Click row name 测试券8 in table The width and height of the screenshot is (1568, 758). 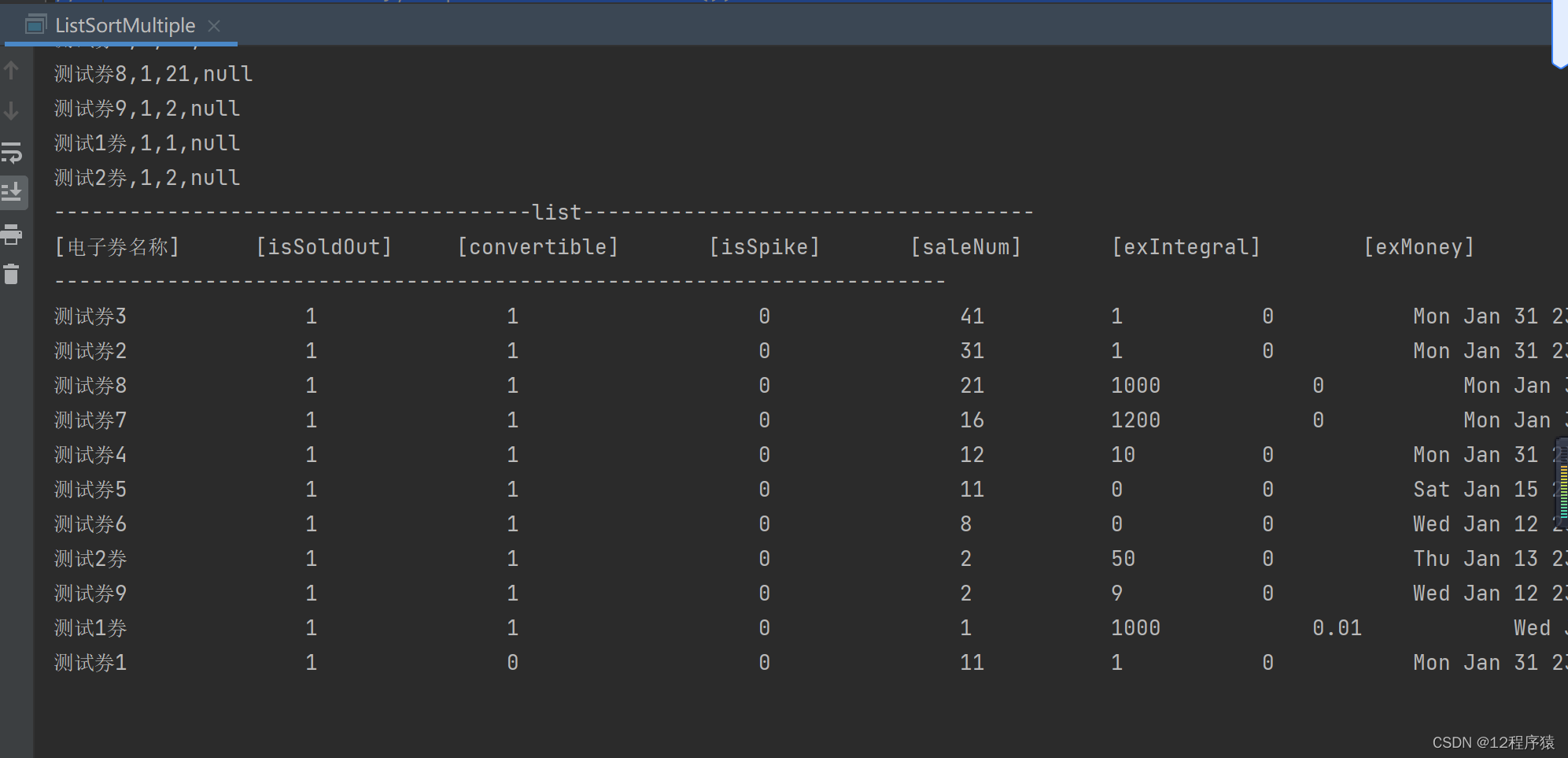click(90, 386)
